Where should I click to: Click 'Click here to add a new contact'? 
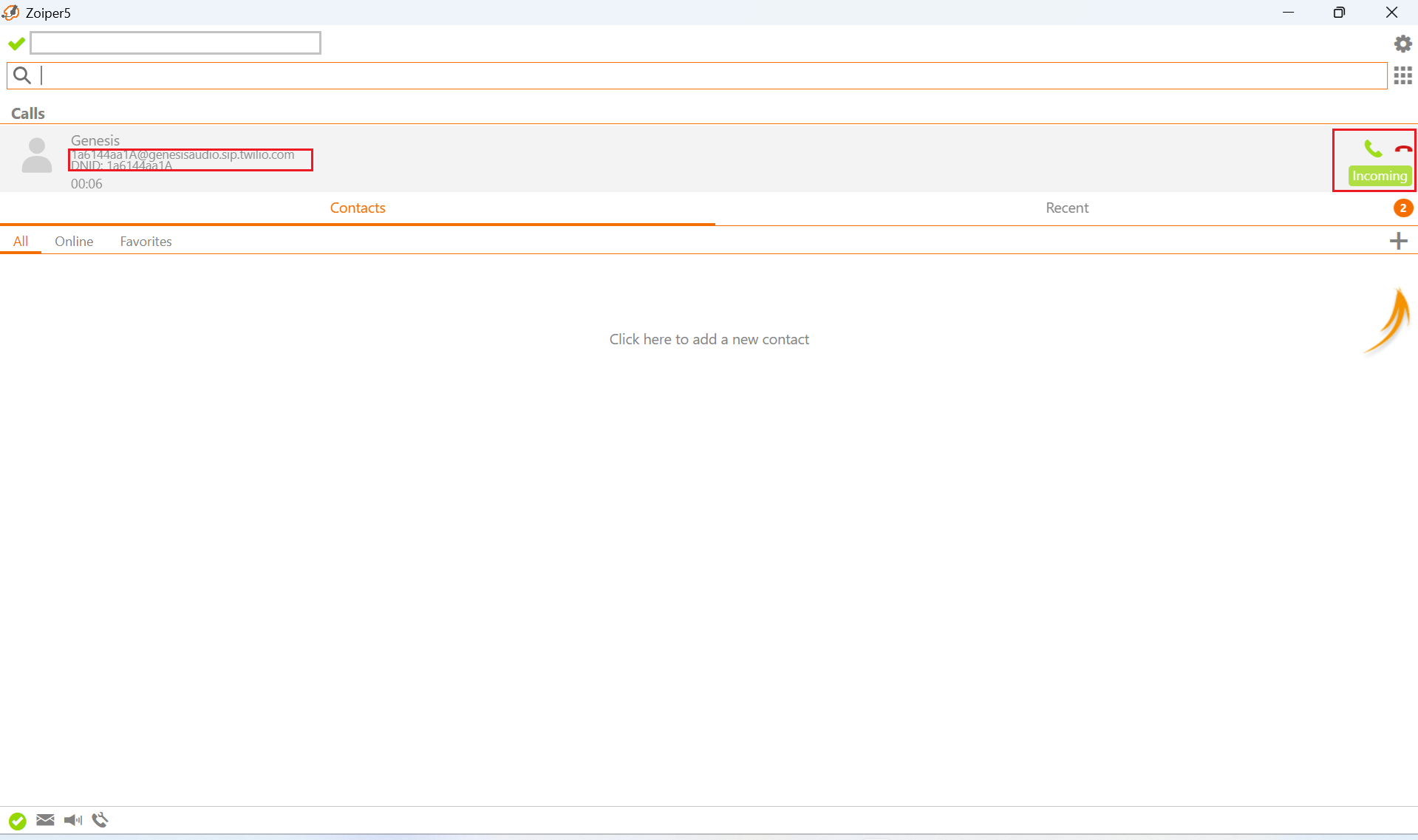709,339
